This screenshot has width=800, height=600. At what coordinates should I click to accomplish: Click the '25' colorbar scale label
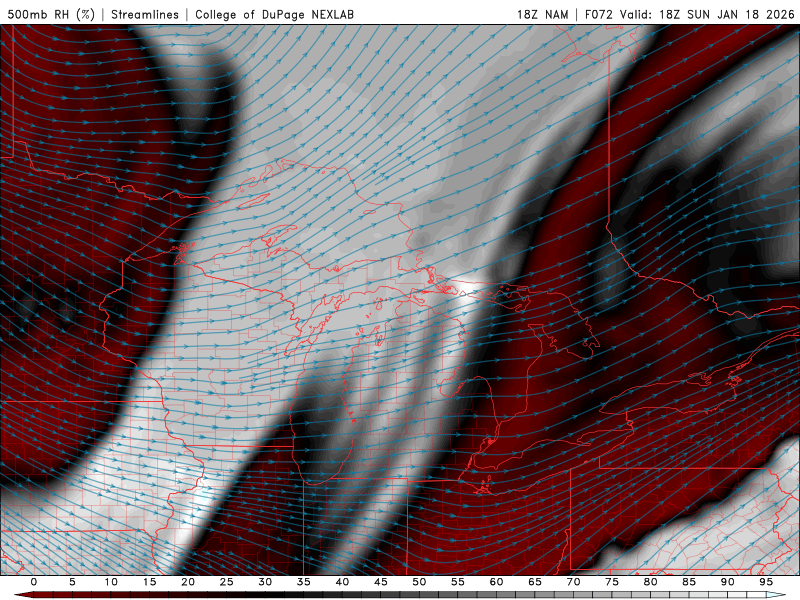227,582
